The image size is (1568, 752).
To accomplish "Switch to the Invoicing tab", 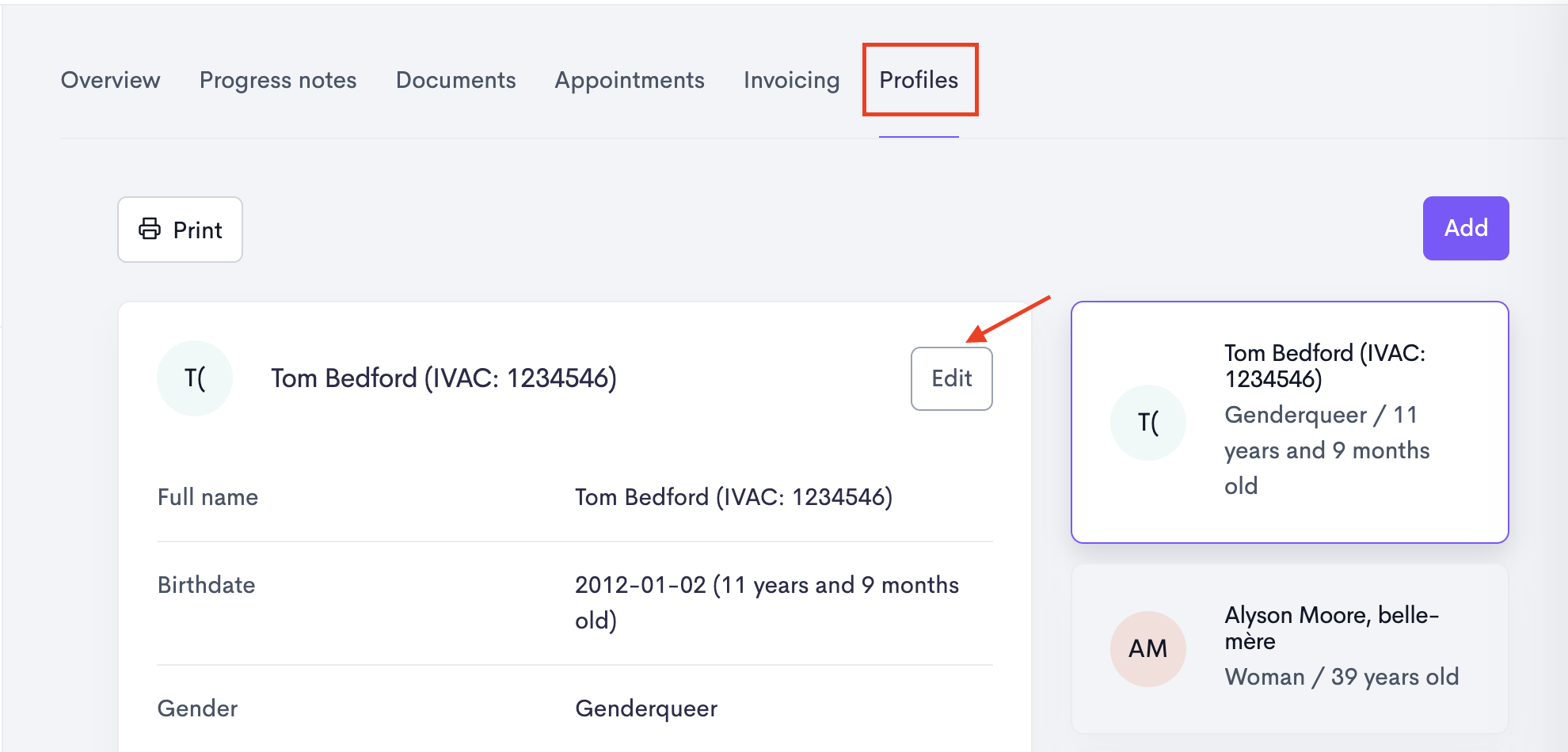I will click(x=792, y=80).
